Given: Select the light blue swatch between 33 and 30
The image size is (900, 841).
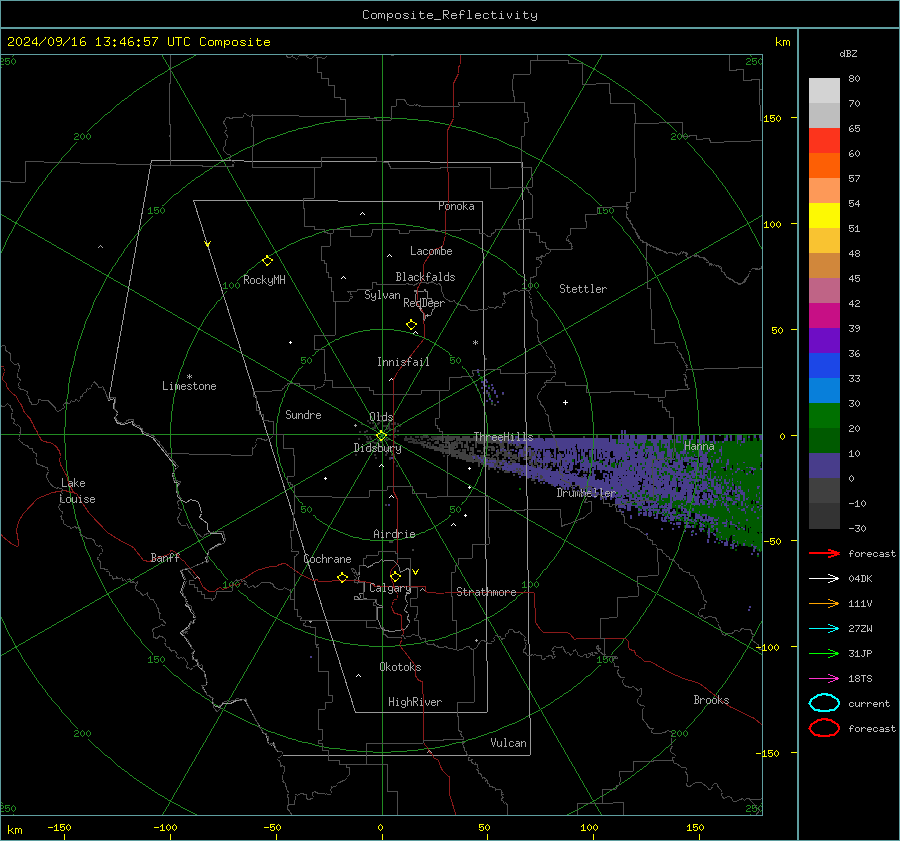Looking at the screenshot, I should (824, 390).
